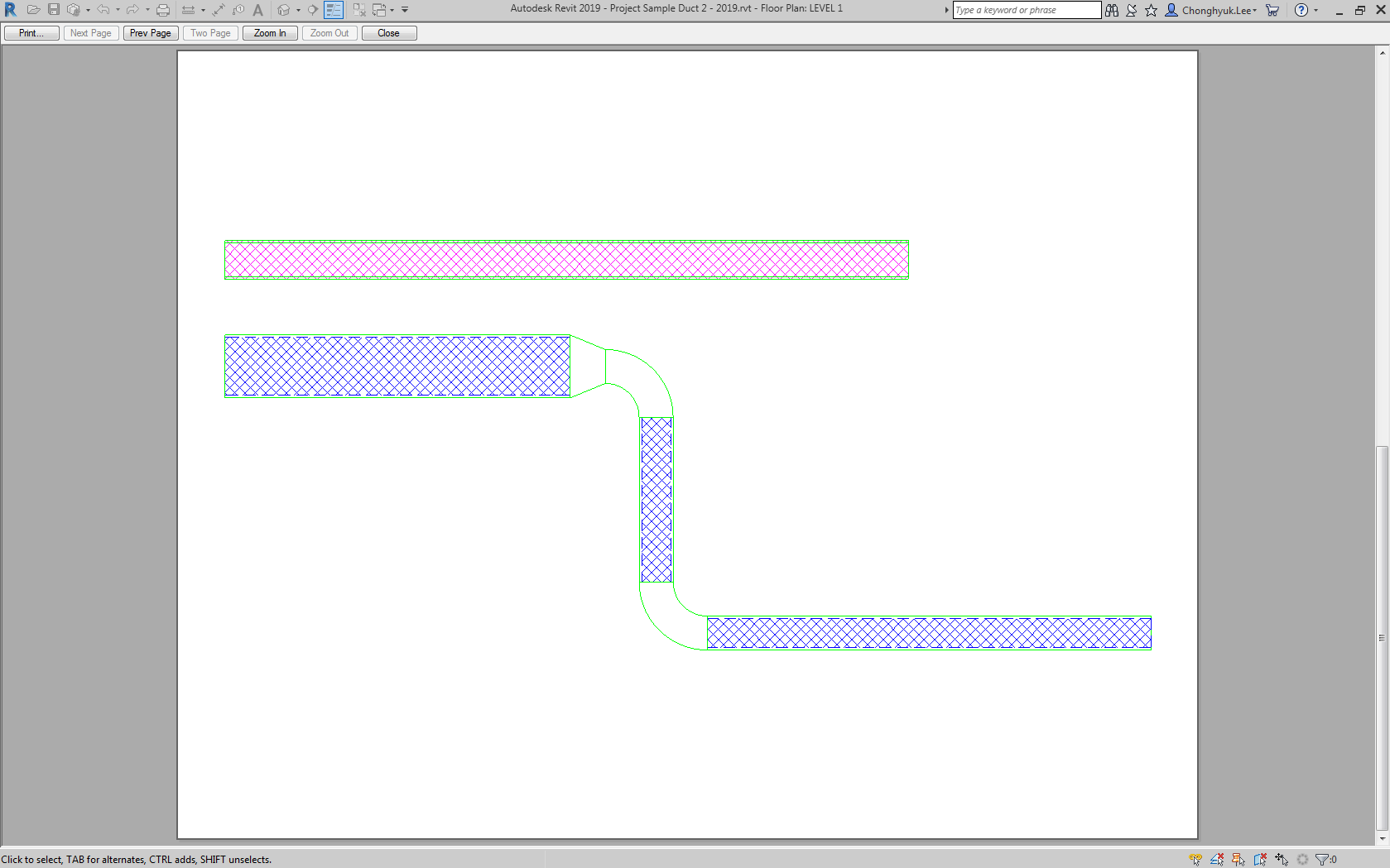Select the Text tool

pyautogui.click(x=257, y=10)
